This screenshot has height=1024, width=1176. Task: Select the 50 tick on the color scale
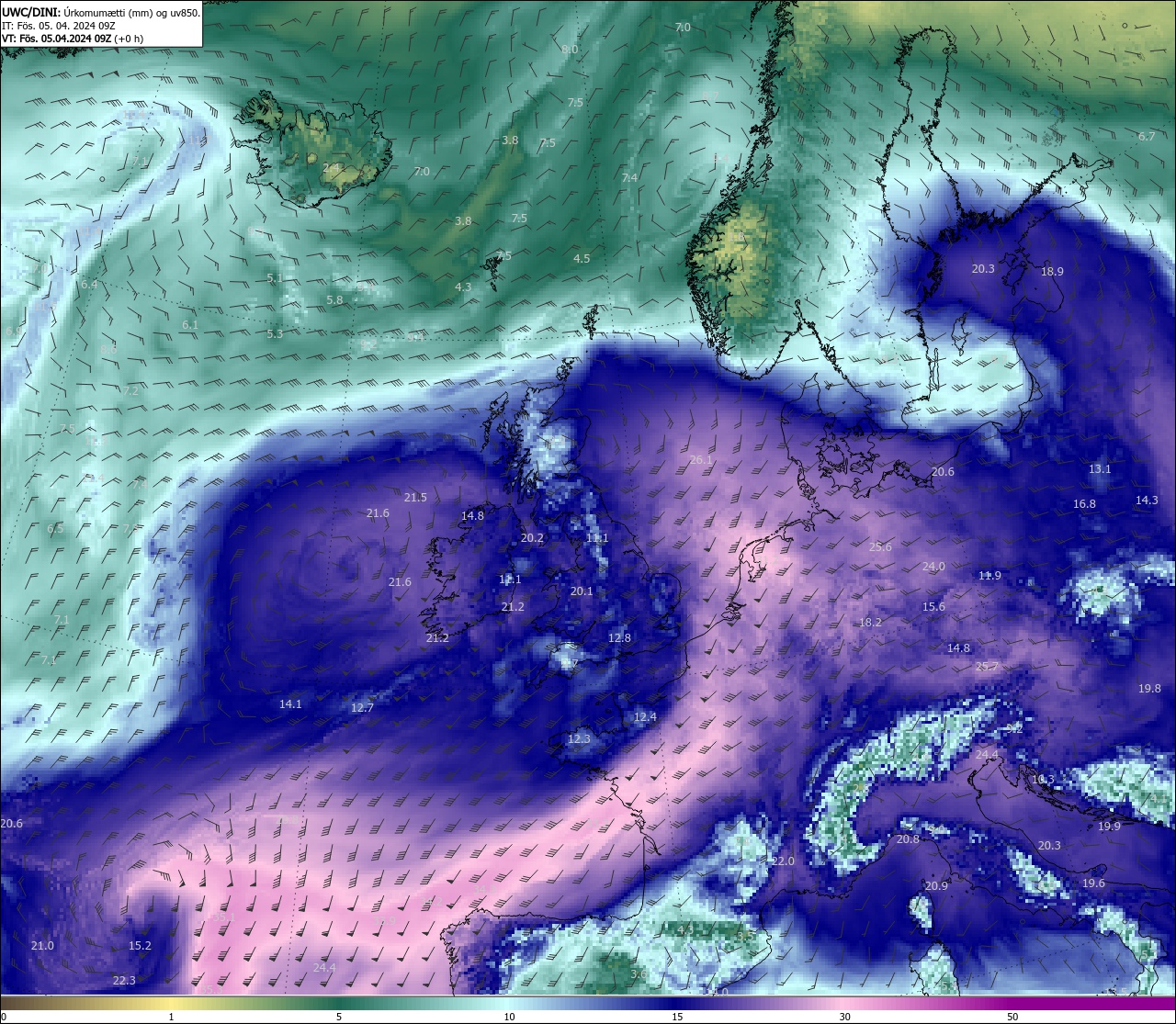1012,1017
